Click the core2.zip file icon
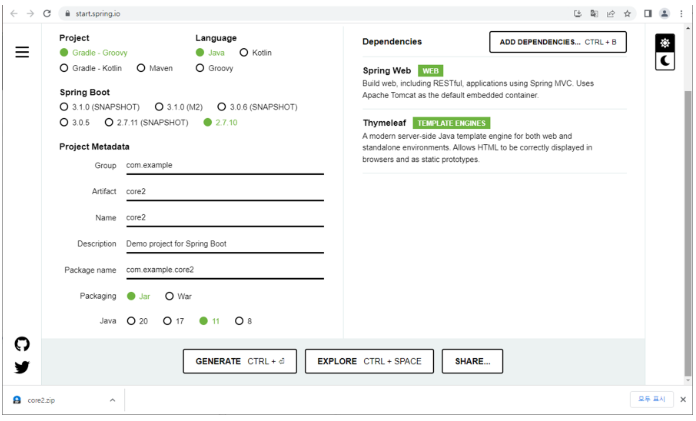Image resolution: width=696 pixels, height=421 pixels. [x=17, y=400]
